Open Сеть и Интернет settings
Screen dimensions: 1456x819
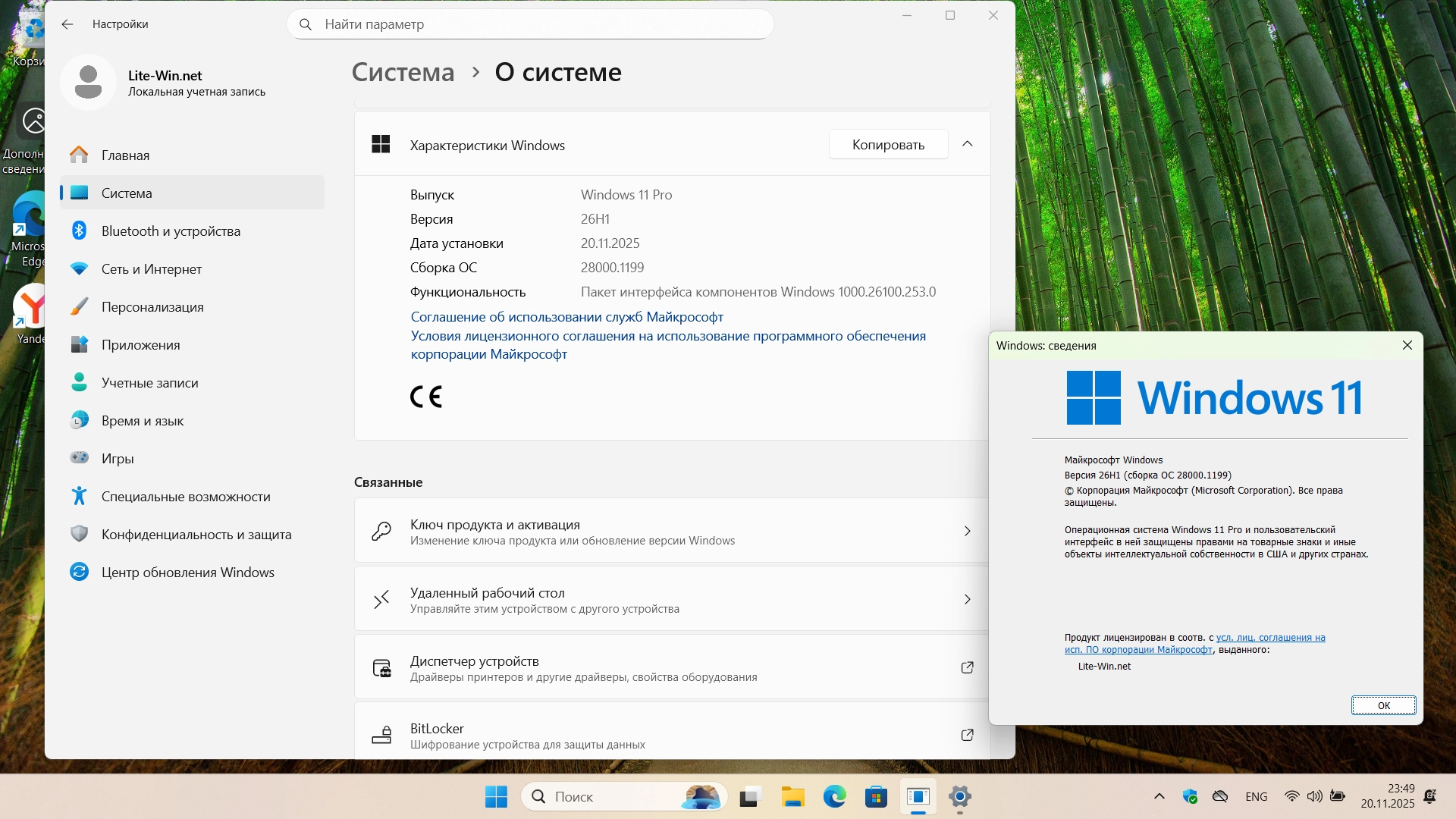tap(152, 269)
